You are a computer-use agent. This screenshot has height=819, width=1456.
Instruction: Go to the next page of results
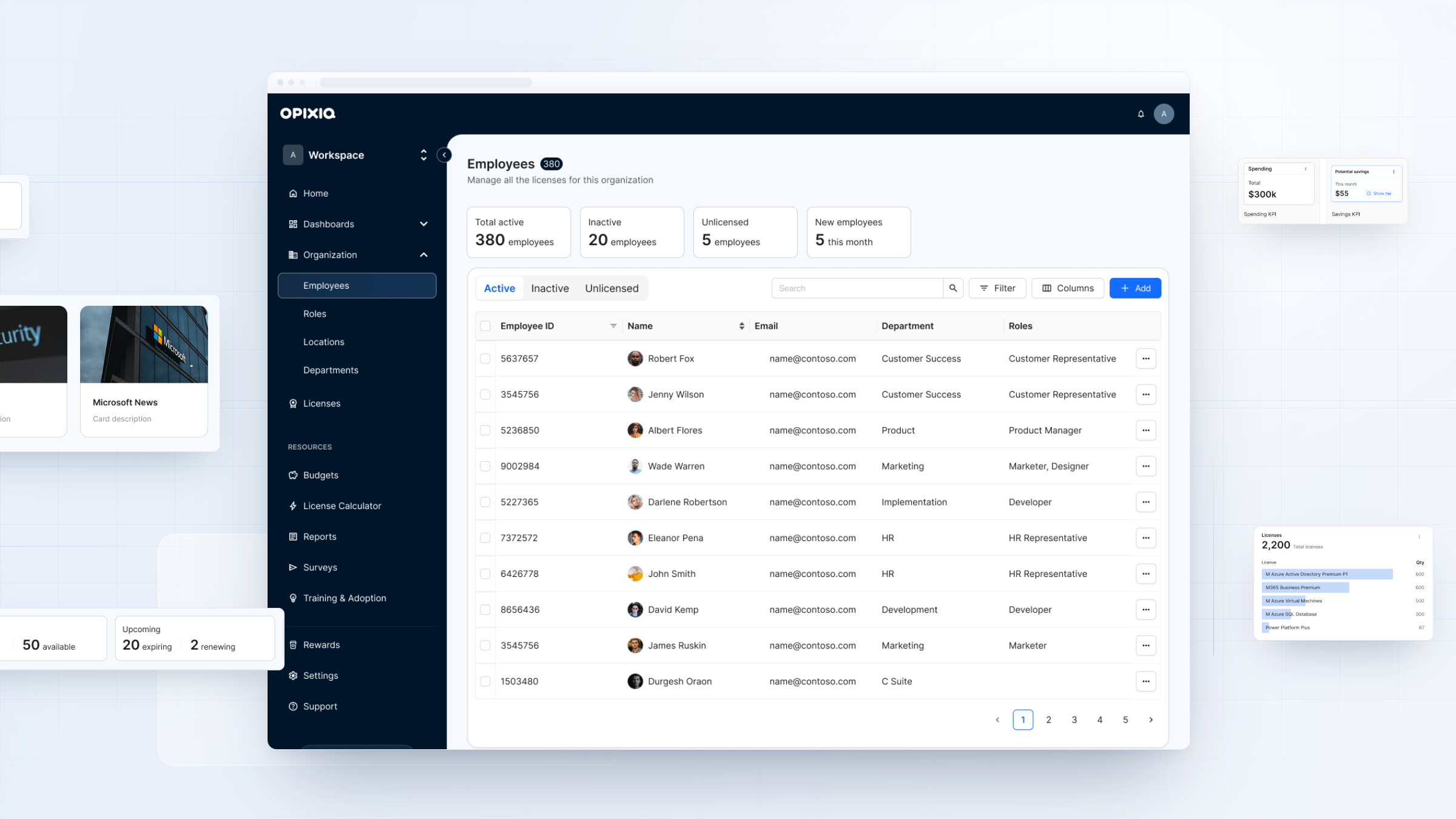click(1151, 720)
